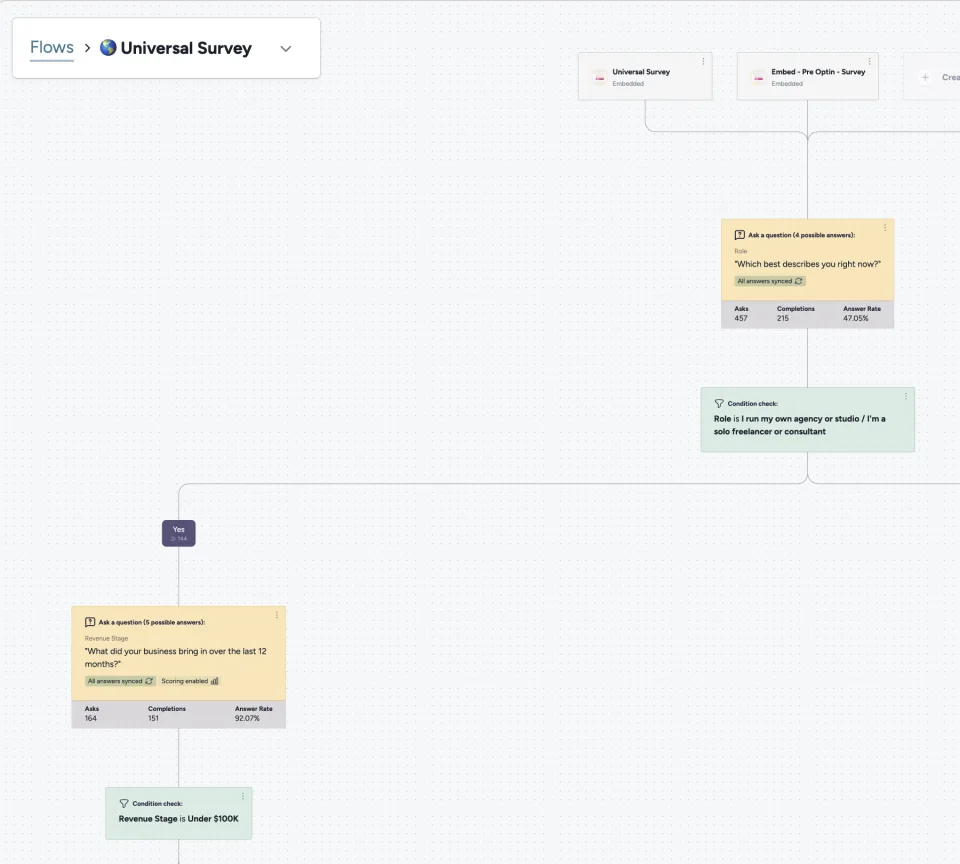Click the plus icon on the create card
The width and height of the screenshot is (960, 864).
click(925, 77)
